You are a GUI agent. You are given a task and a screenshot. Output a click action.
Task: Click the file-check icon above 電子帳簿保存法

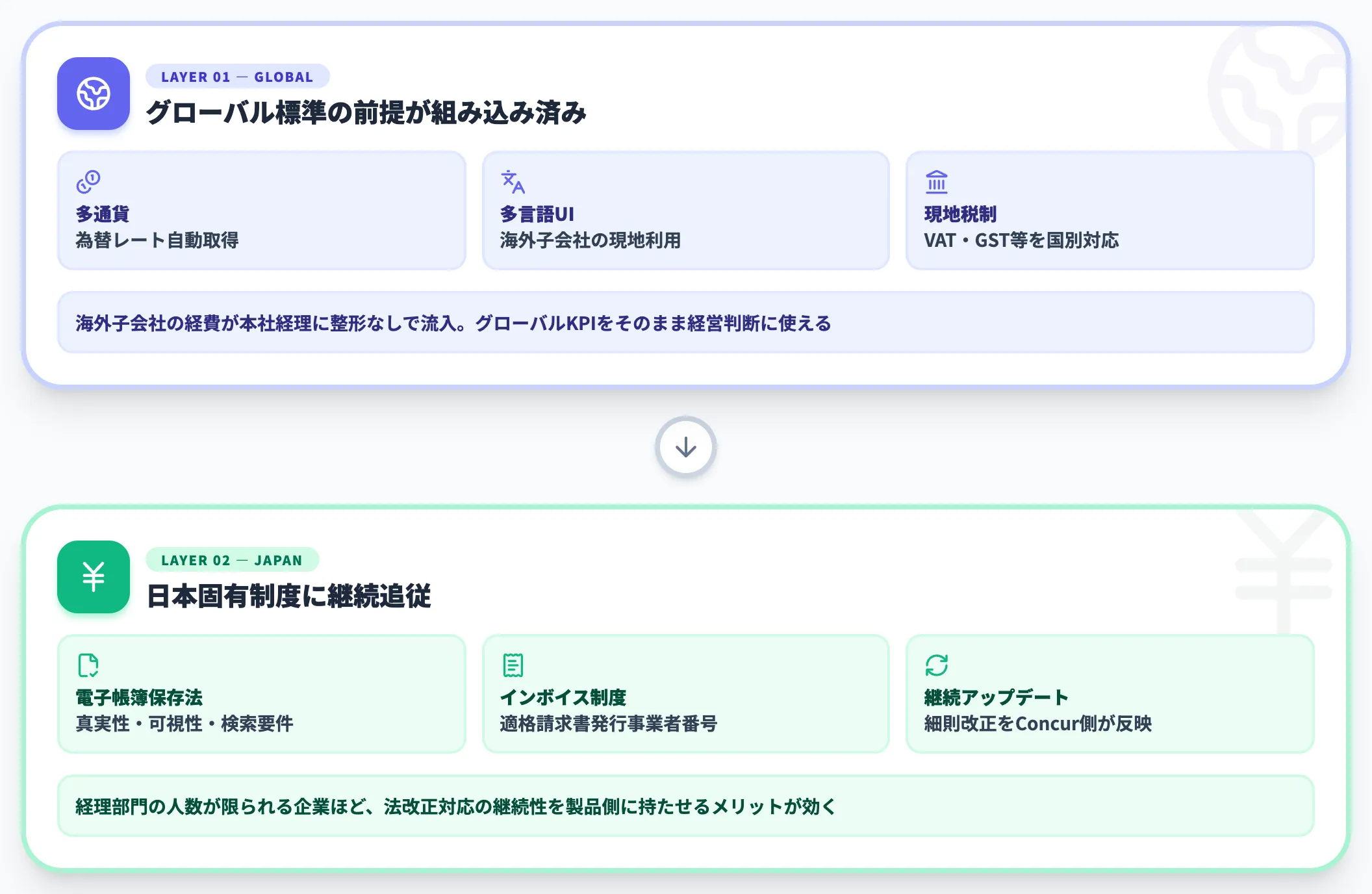coord(88,665)
